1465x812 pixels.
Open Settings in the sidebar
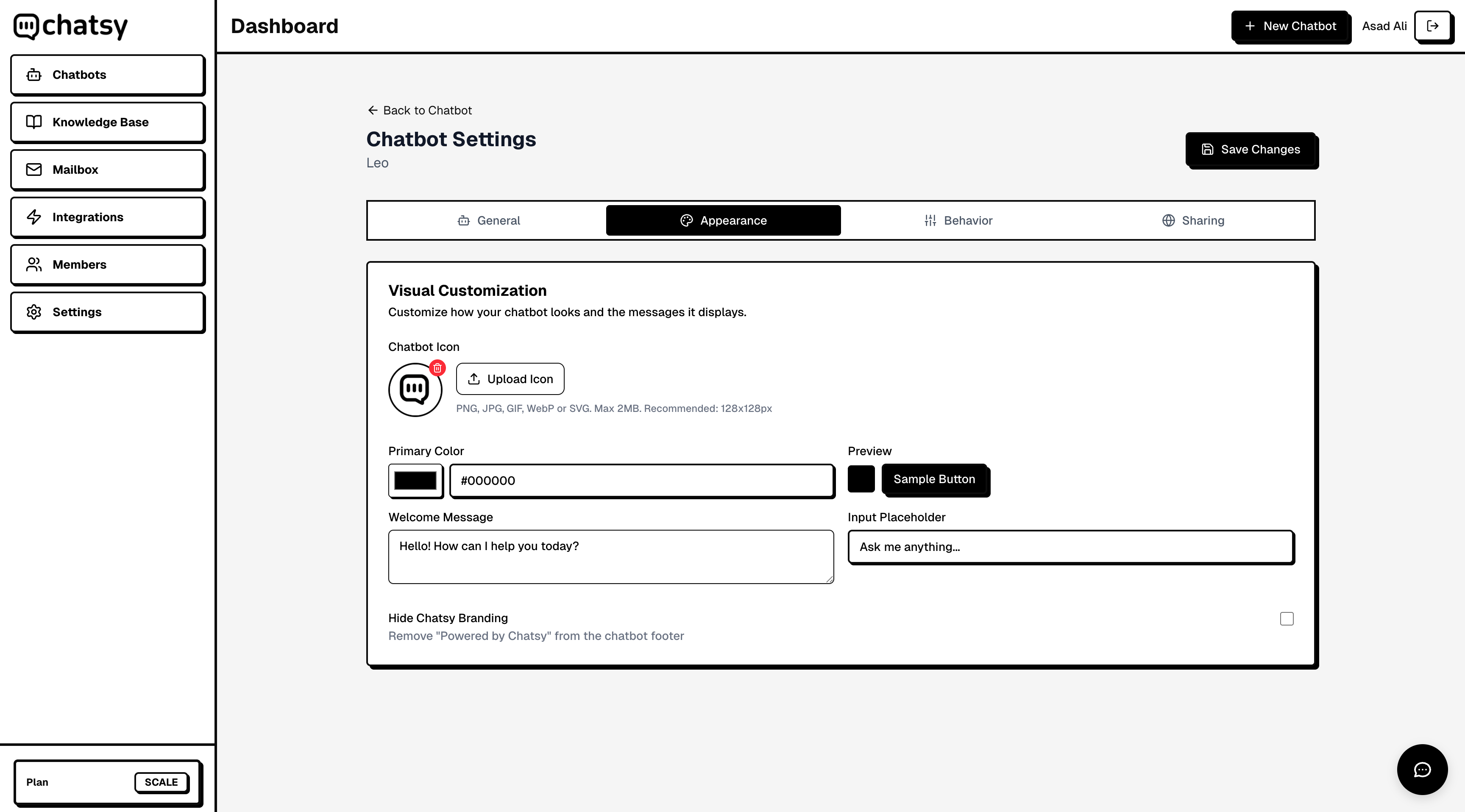108,312
